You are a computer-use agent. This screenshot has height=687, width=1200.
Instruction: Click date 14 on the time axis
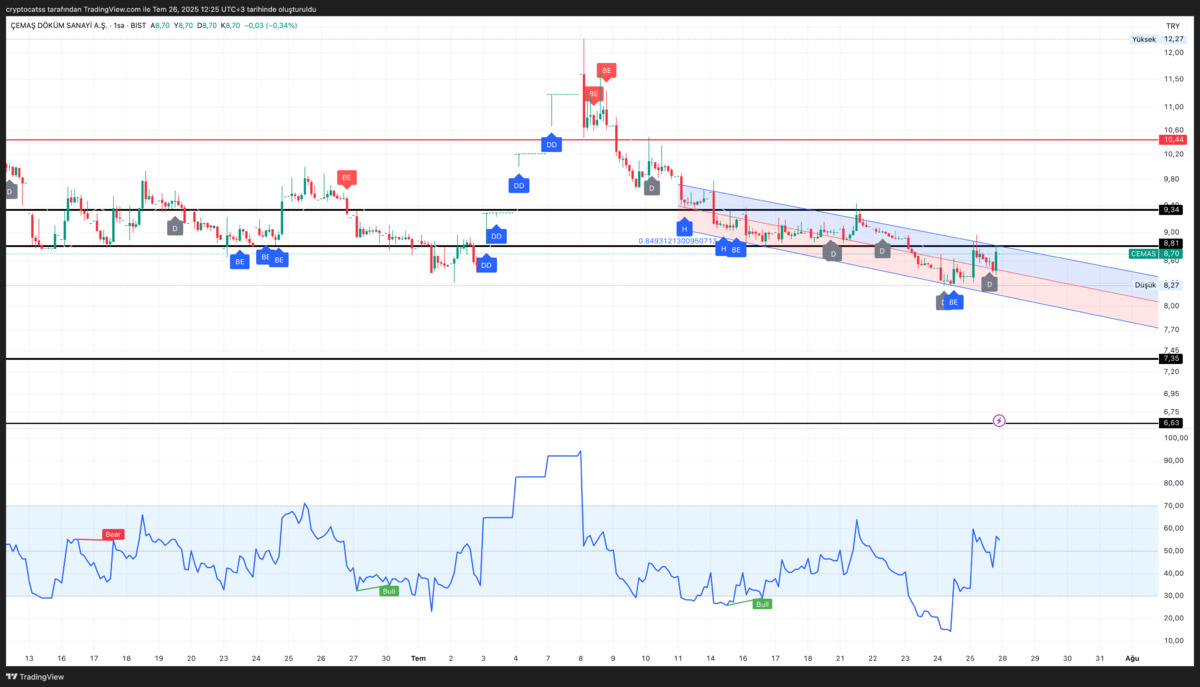pos(710,658)
